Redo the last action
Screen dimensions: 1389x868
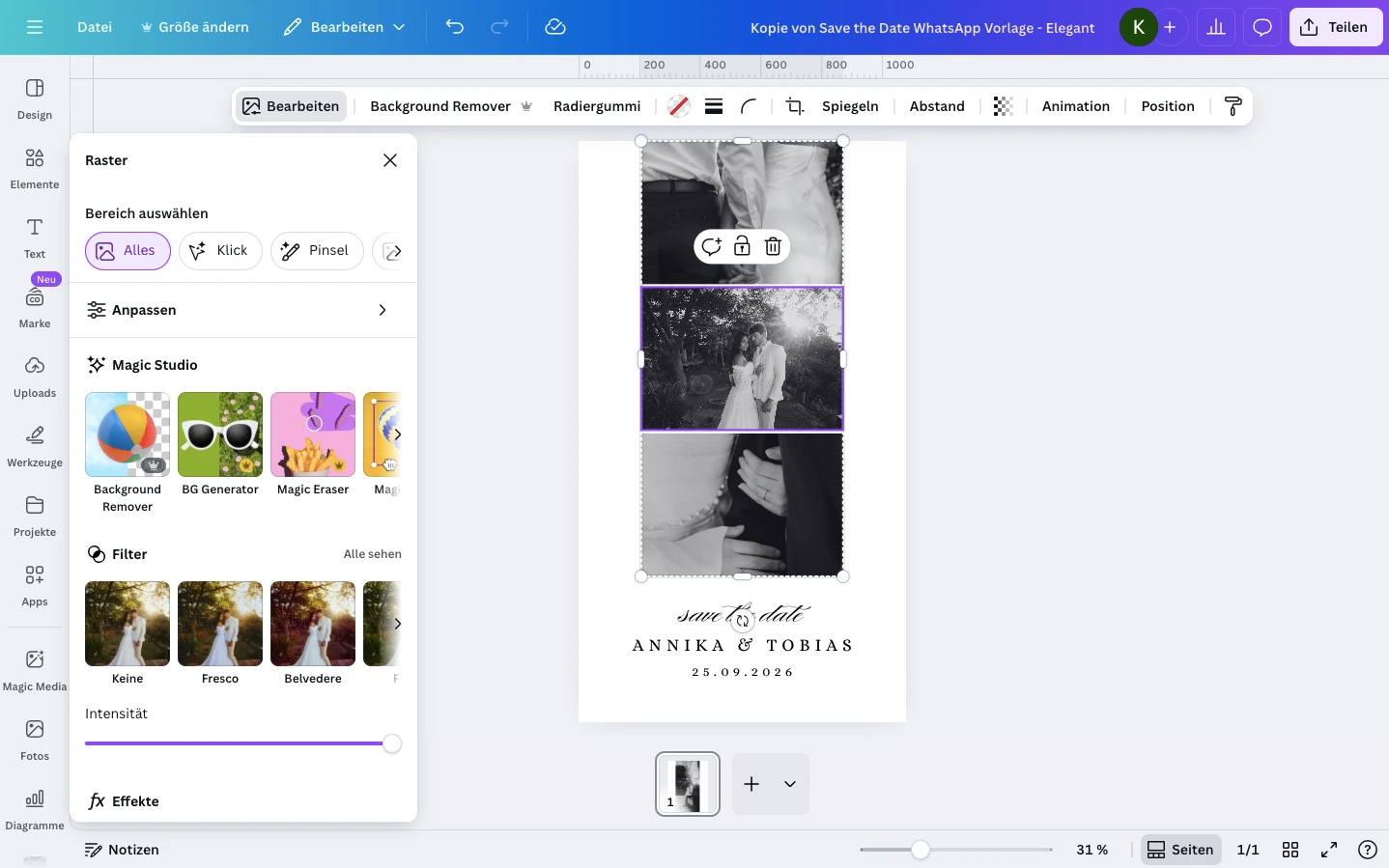499,27
